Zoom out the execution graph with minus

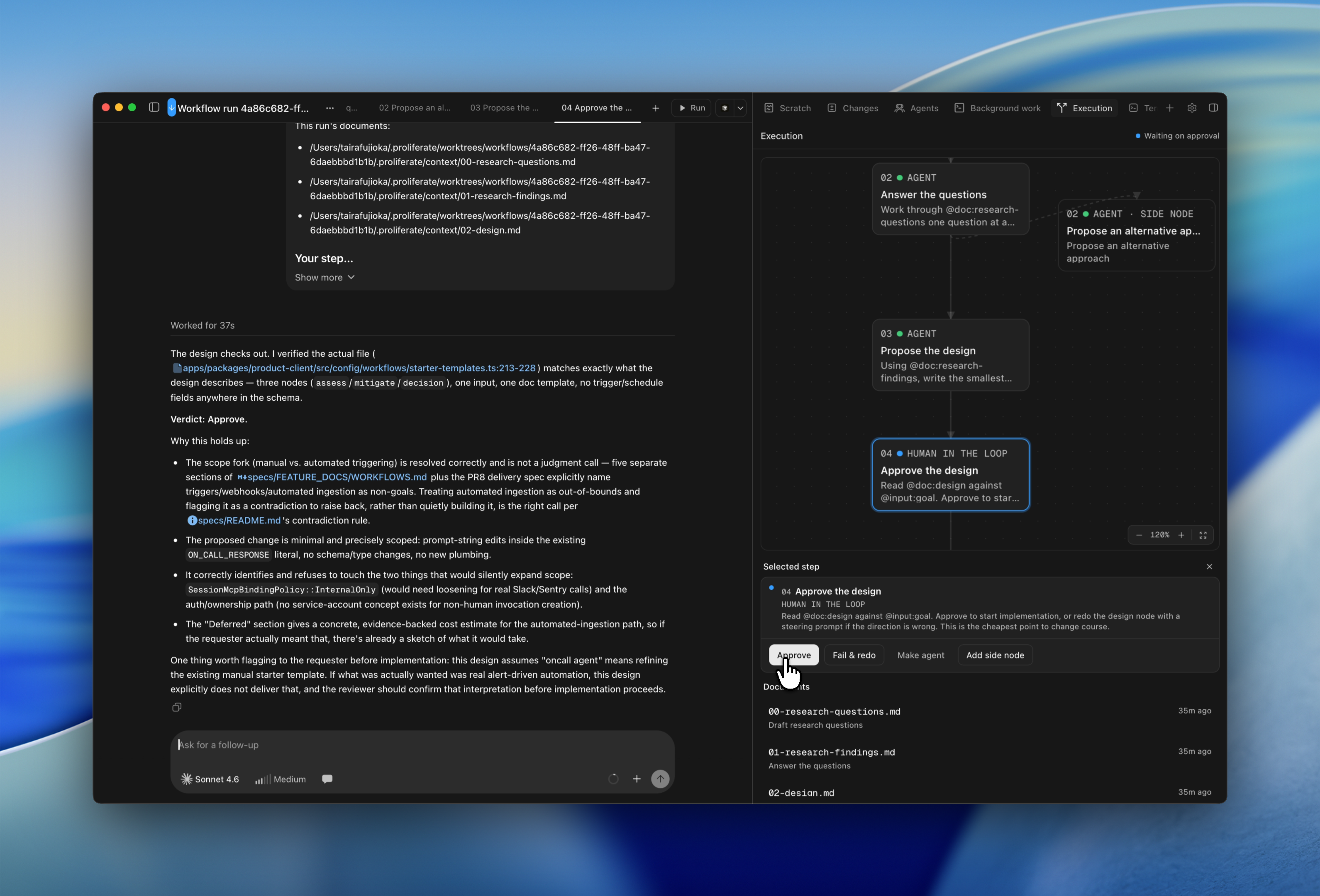click(1139, 535)
